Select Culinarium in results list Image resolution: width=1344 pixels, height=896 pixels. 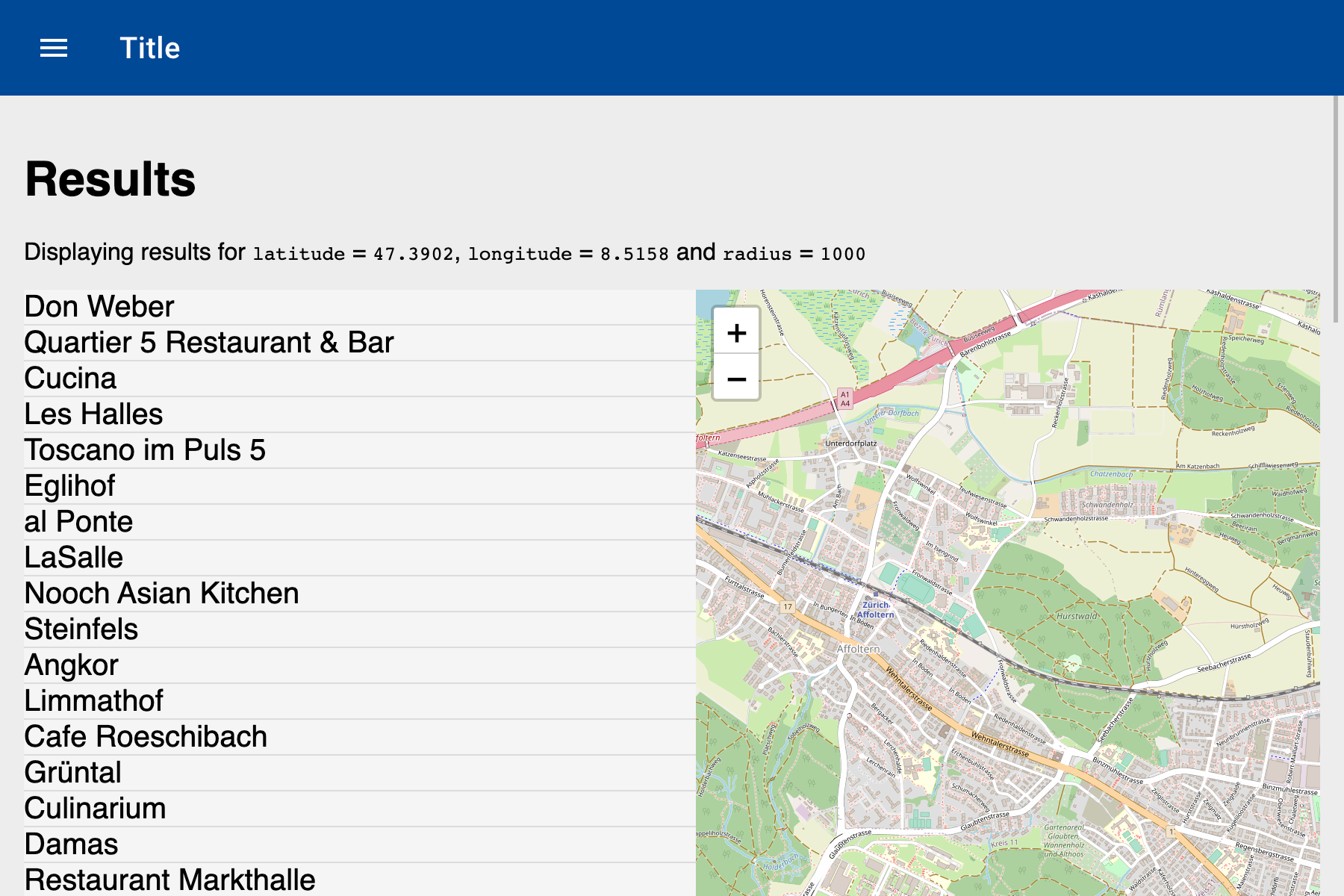pyautogui.click(x=95, y=809)
